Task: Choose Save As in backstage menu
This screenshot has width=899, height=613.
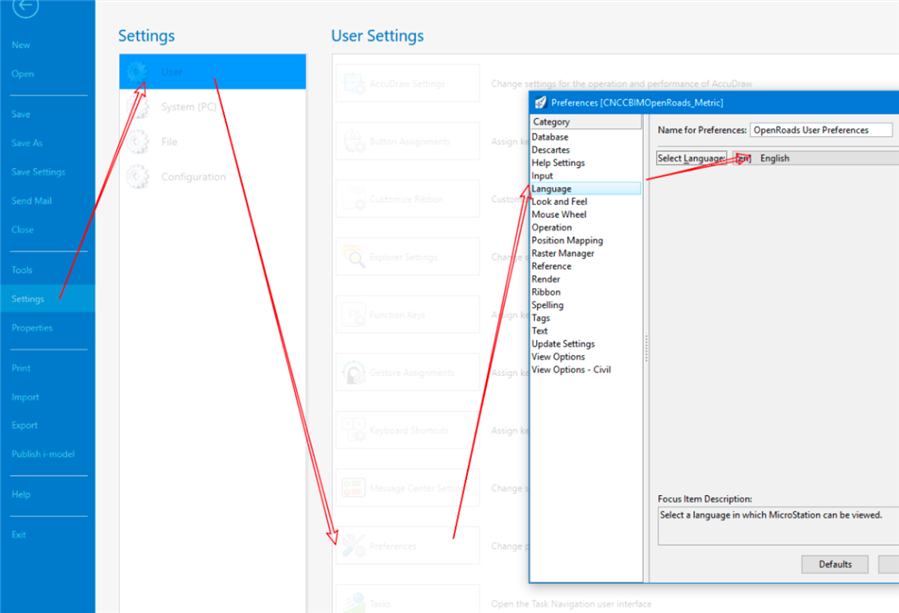Action: click(27, 143)
